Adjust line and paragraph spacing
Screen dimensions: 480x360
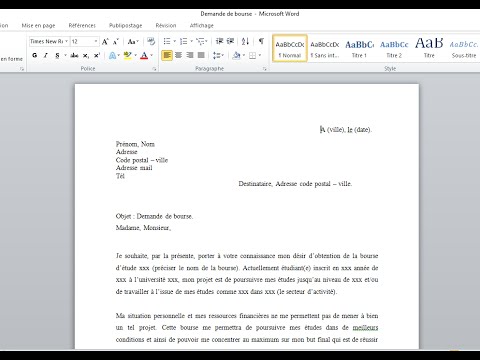click(217, 55)
